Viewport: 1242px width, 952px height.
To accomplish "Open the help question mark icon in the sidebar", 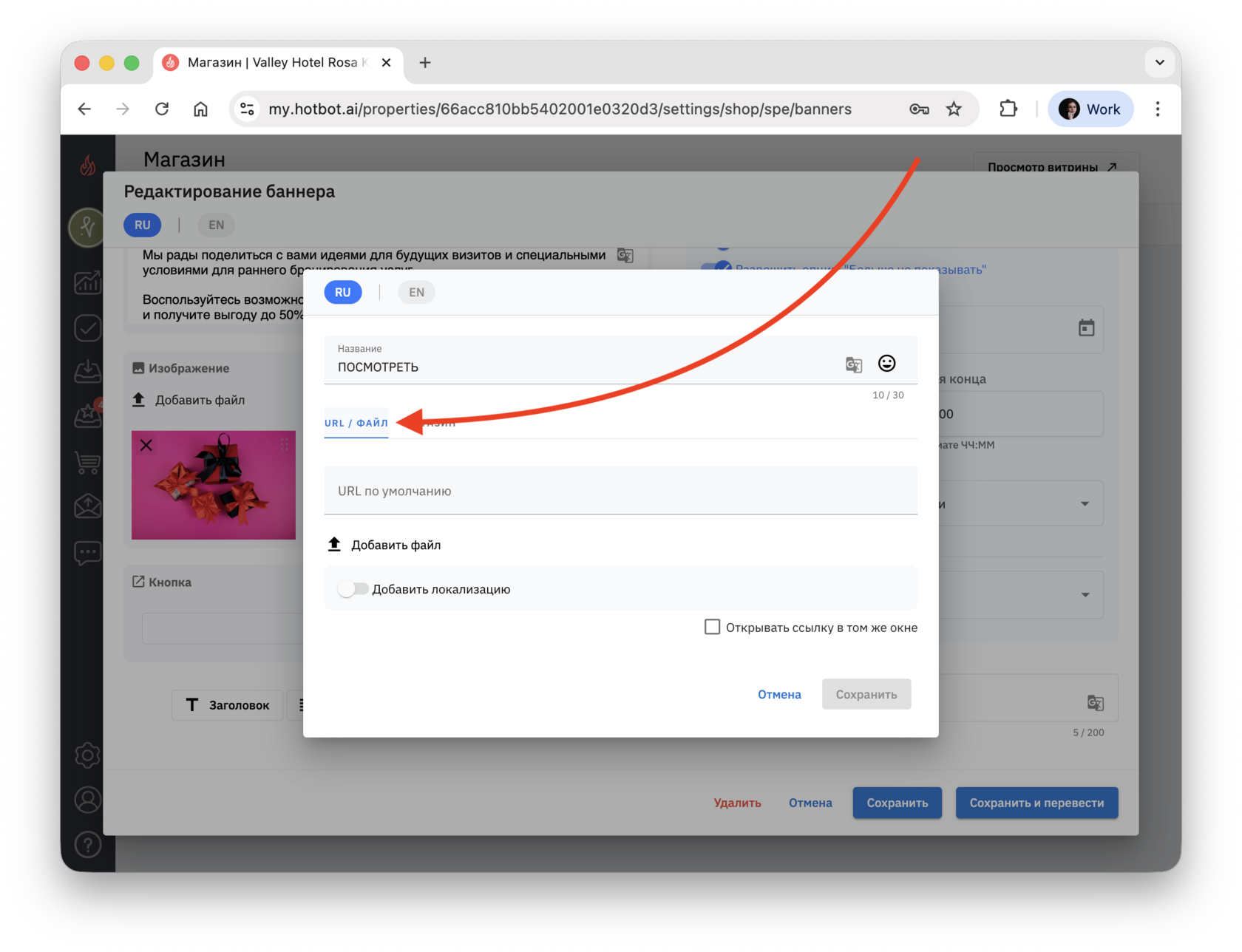I will [x=88, y=844].
